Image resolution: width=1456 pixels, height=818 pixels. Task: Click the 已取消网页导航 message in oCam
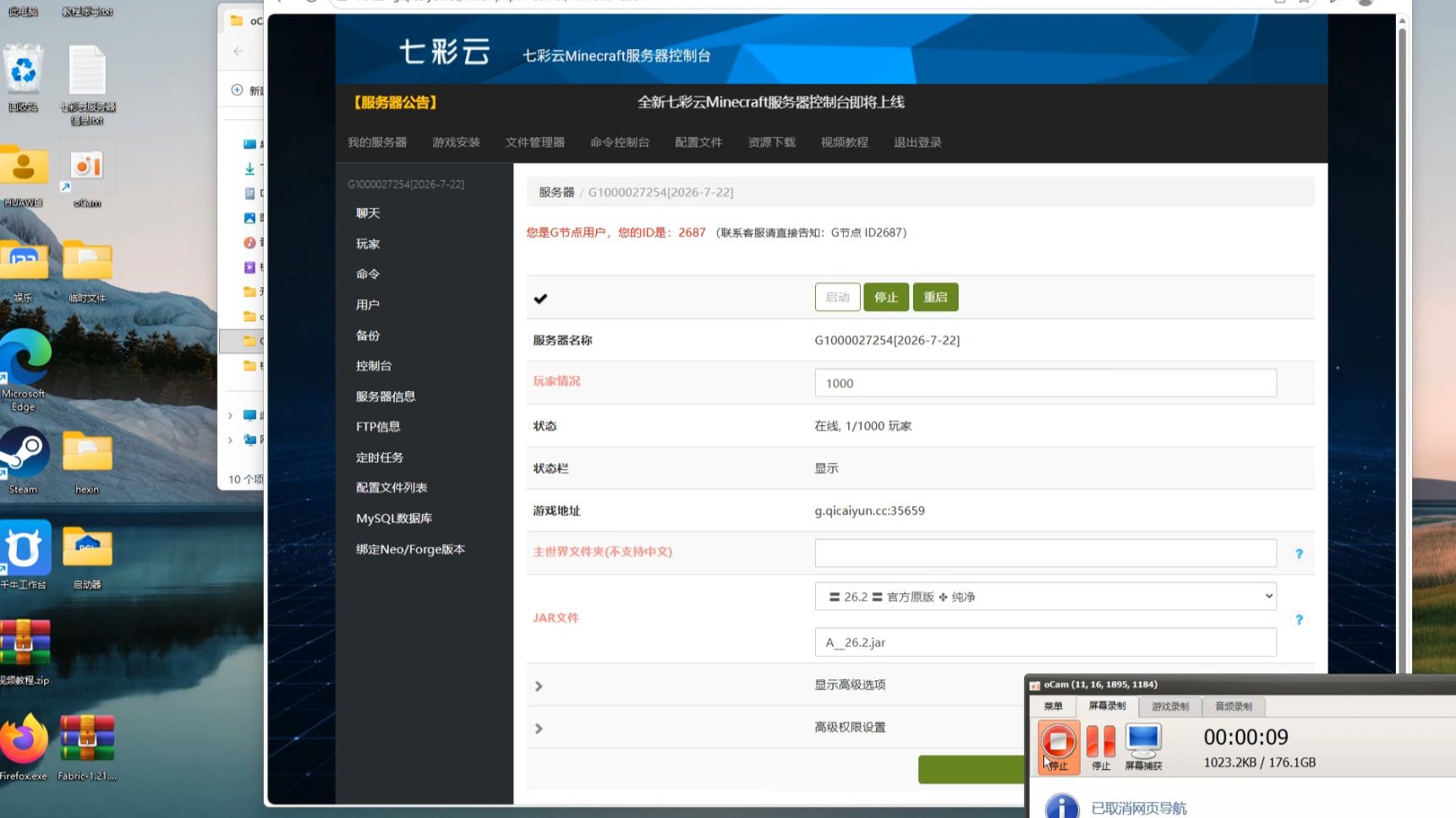(1139, 809)
